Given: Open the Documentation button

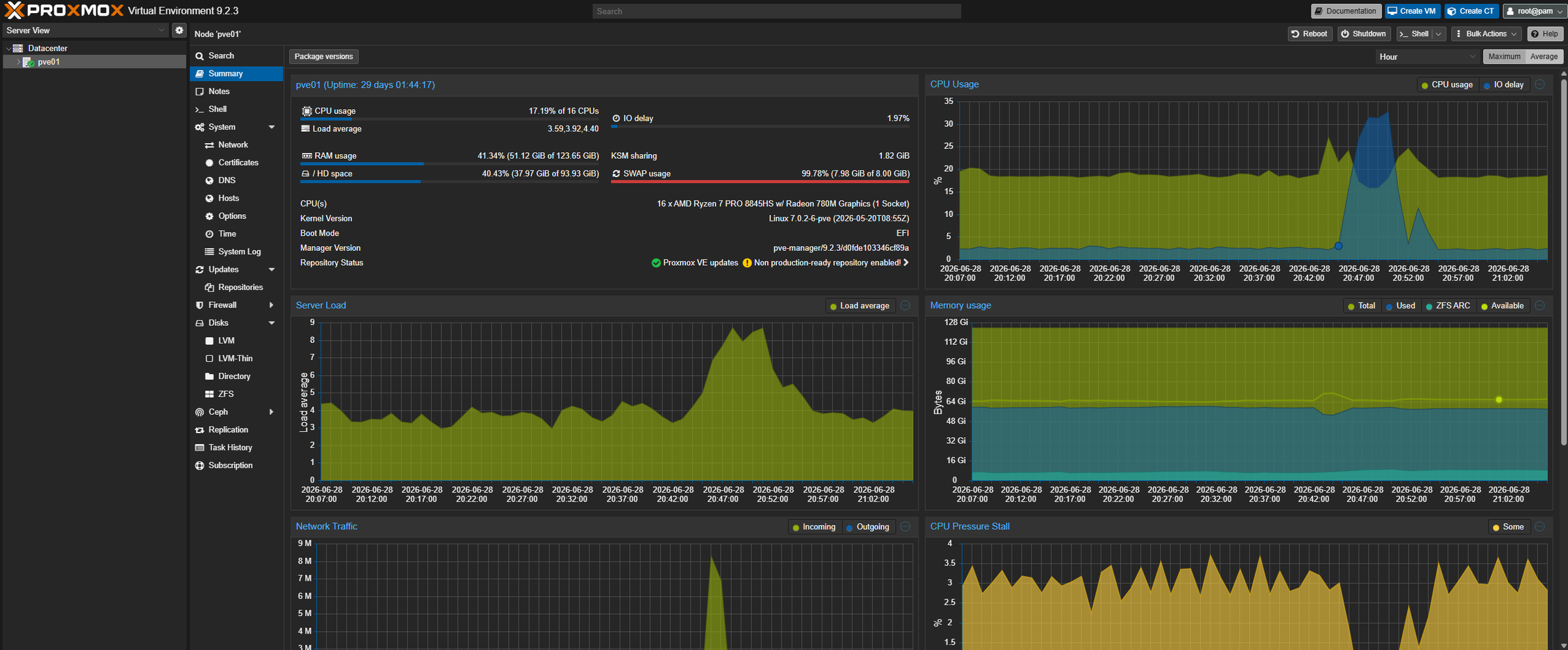Looking at the screenshot, I should [x=1346, y=11].
